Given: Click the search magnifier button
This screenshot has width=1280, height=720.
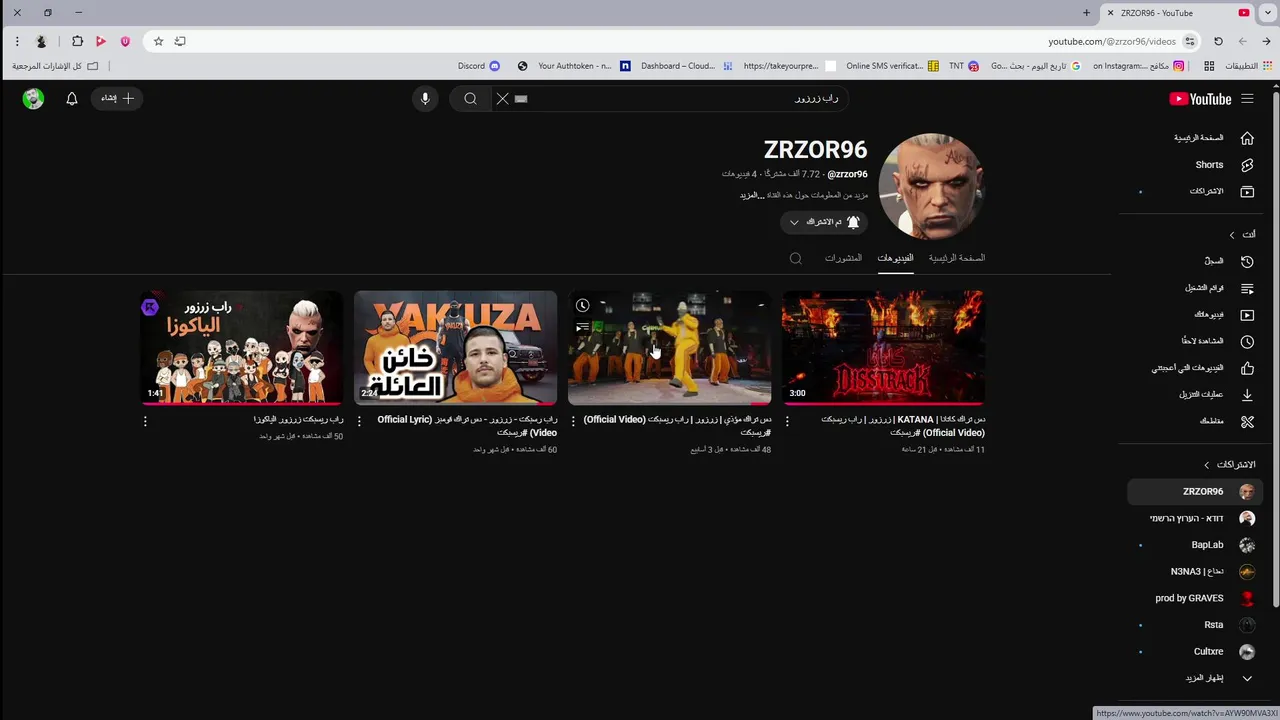Looking at the screenshot, I should coord(470,98).
